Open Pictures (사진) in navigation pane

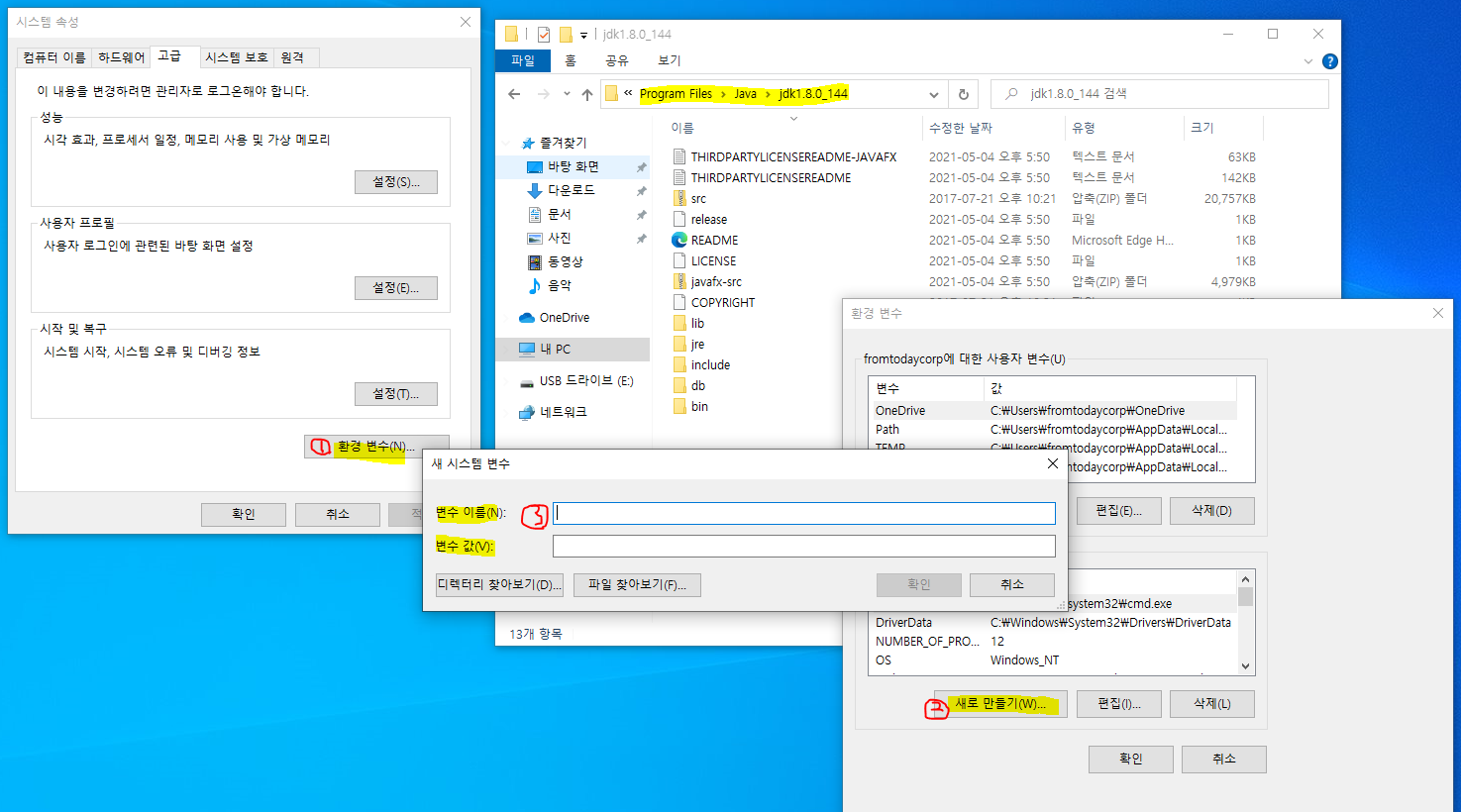[560, 238]
